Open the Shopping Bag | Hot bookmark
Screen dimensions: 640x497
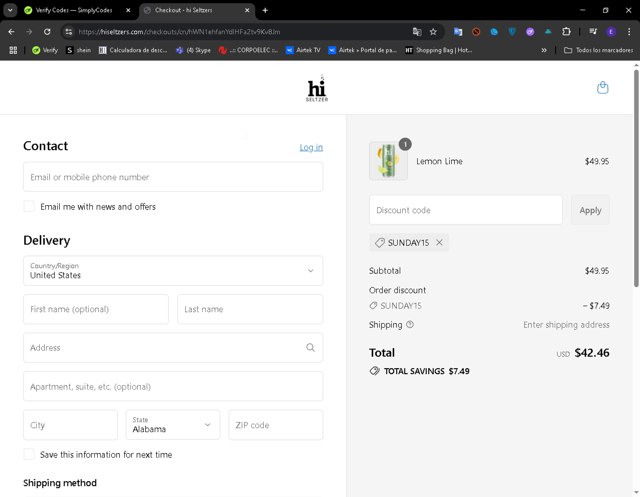(438, 50)
